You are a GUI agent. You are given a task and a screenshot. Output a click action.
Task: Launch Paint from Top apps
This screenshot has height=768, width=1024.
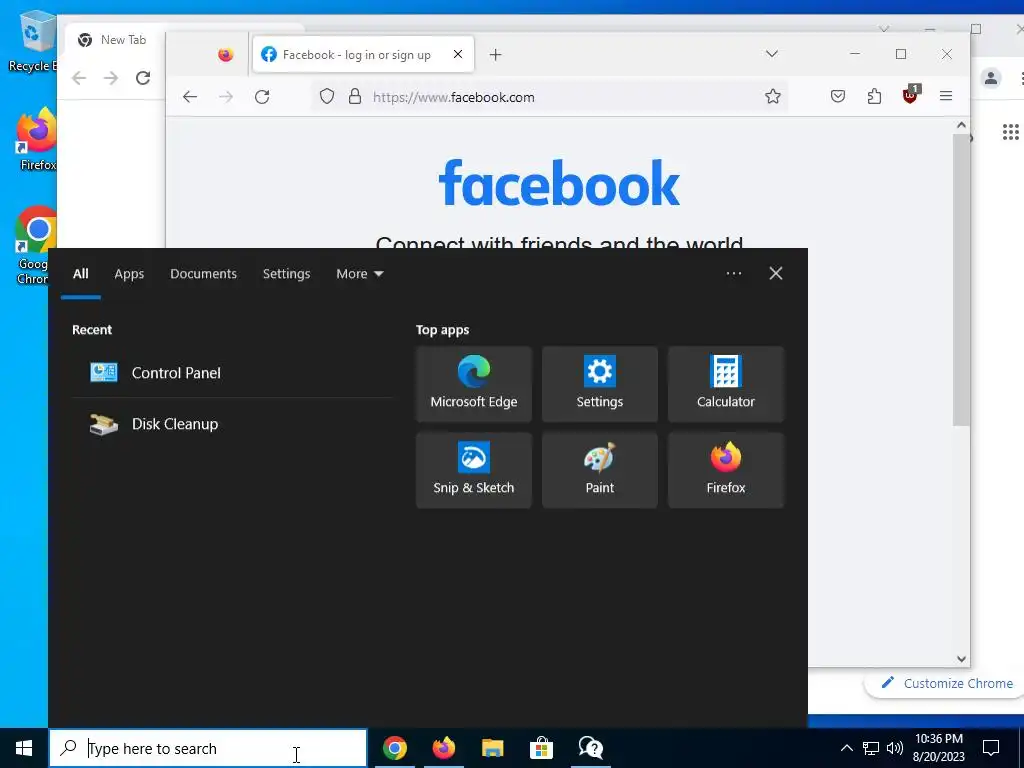[x=600, y=470]
